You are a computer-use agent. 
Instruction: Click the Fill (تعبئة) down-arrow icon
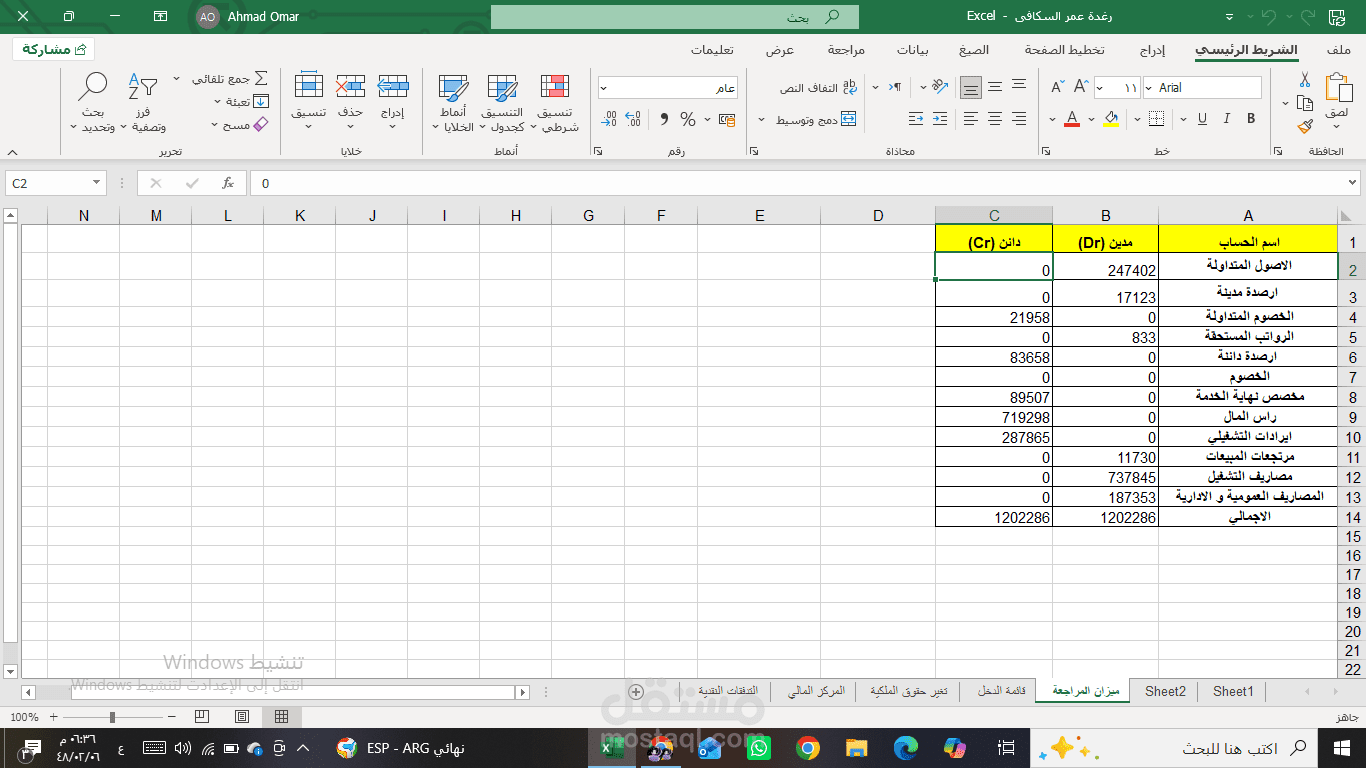click(261, 101)
